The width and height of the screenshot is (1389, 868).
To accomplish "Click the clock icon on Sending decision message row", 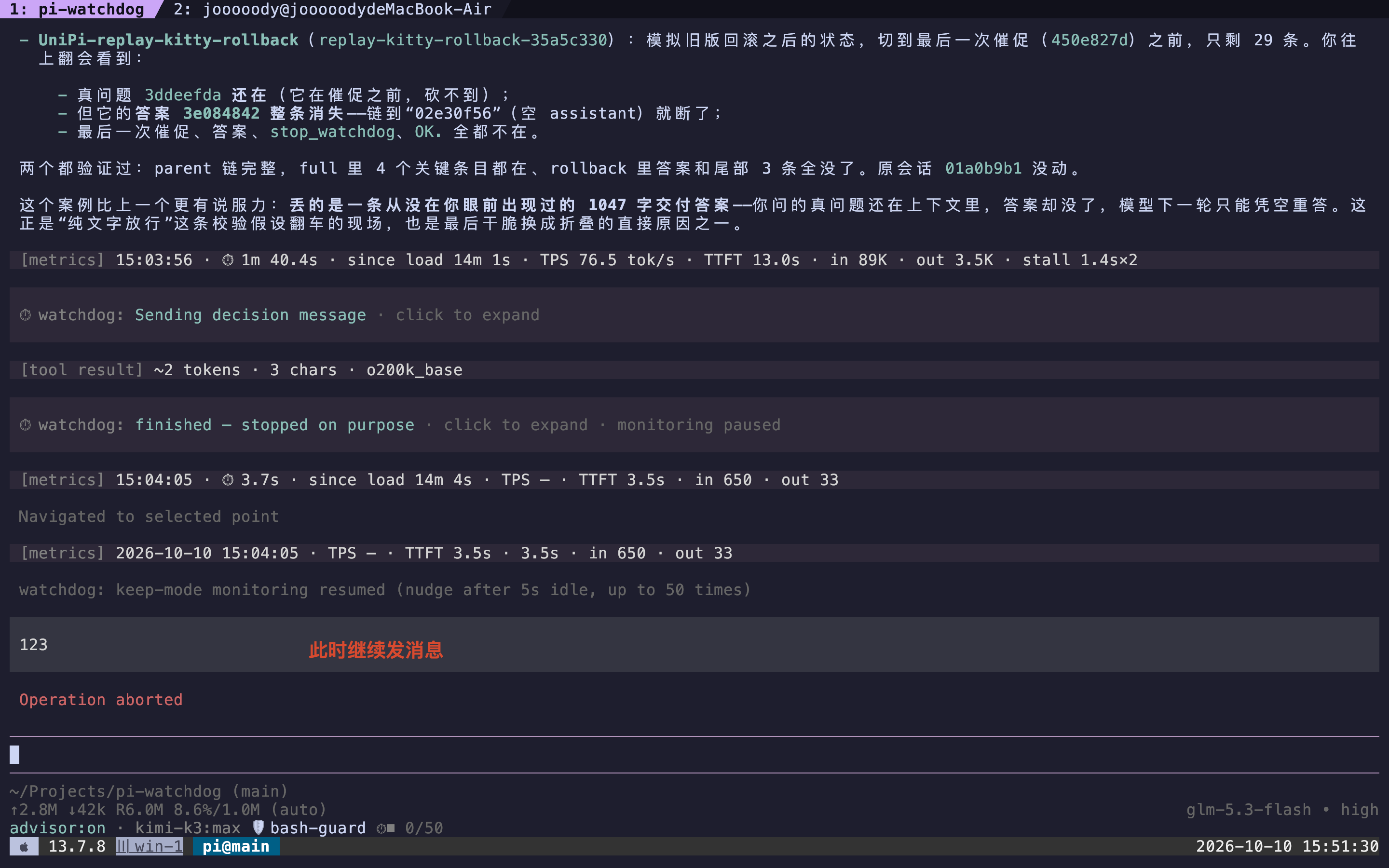I will 25,314.
